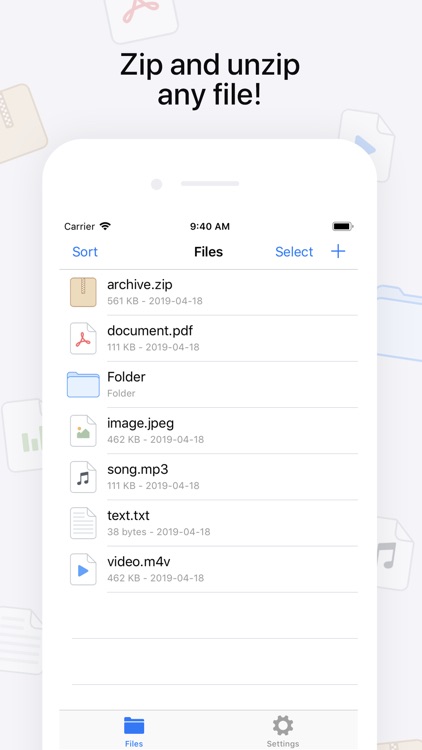Click the Files title in navigation bar

(x=209, y=252)
